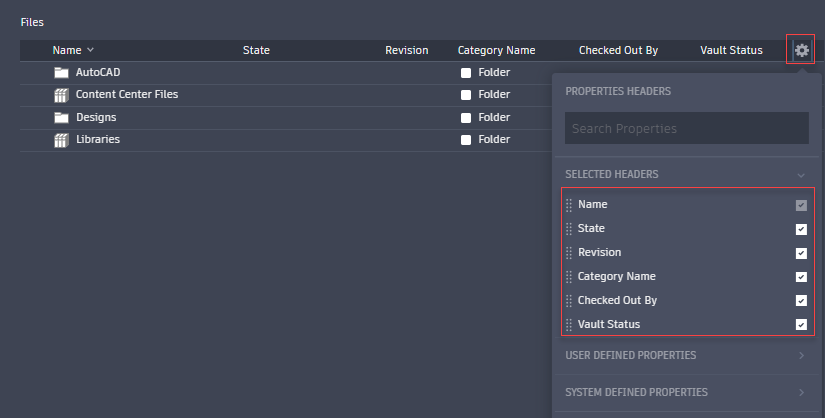
Task: Open the AutoCAD folder by name
Action: point(98,73)
